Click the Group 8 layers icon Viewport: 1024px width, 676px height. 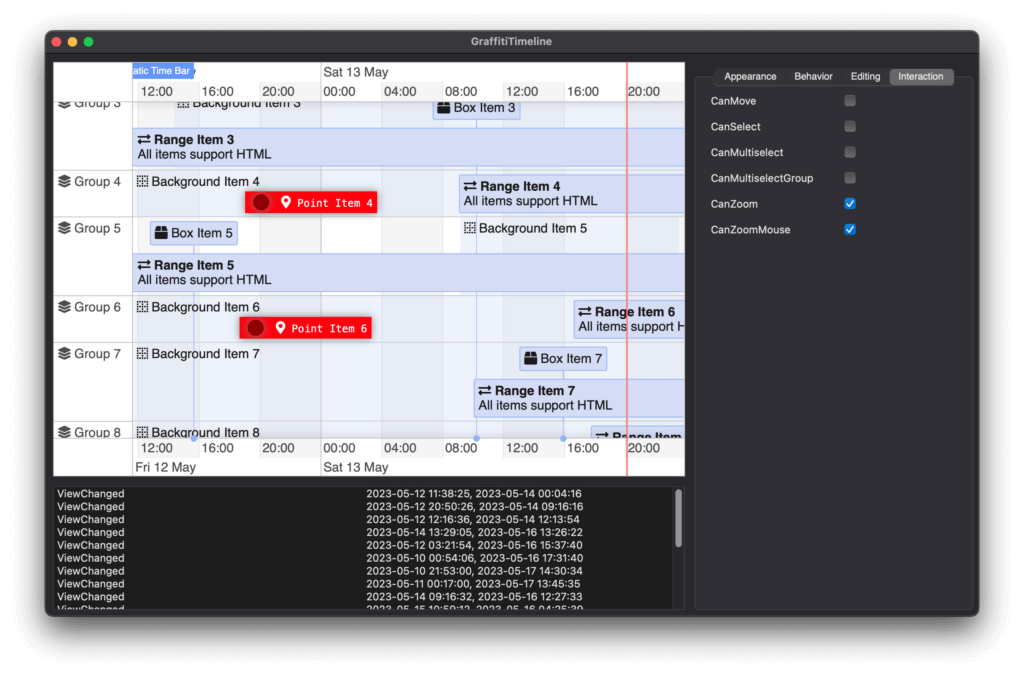point(64,432)
